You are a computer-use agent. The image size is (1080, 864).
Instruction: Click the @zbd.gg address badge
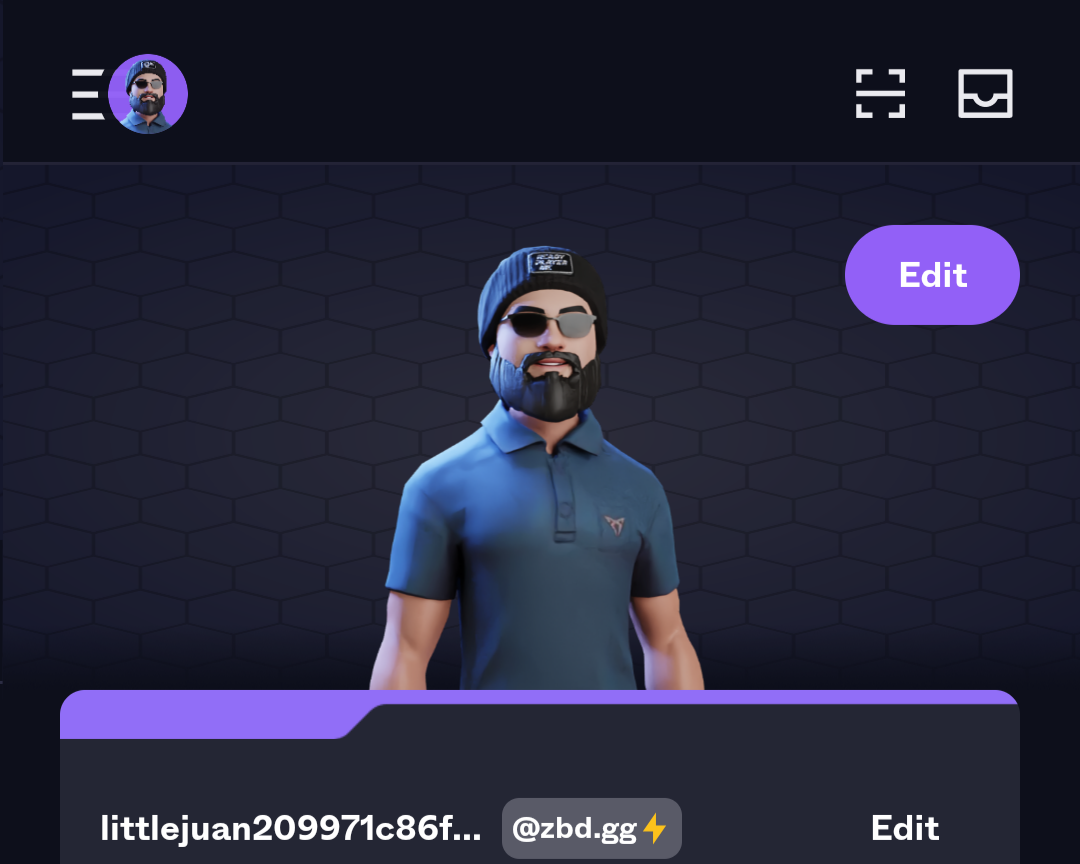pyautogui.click(x=592, y=828)
